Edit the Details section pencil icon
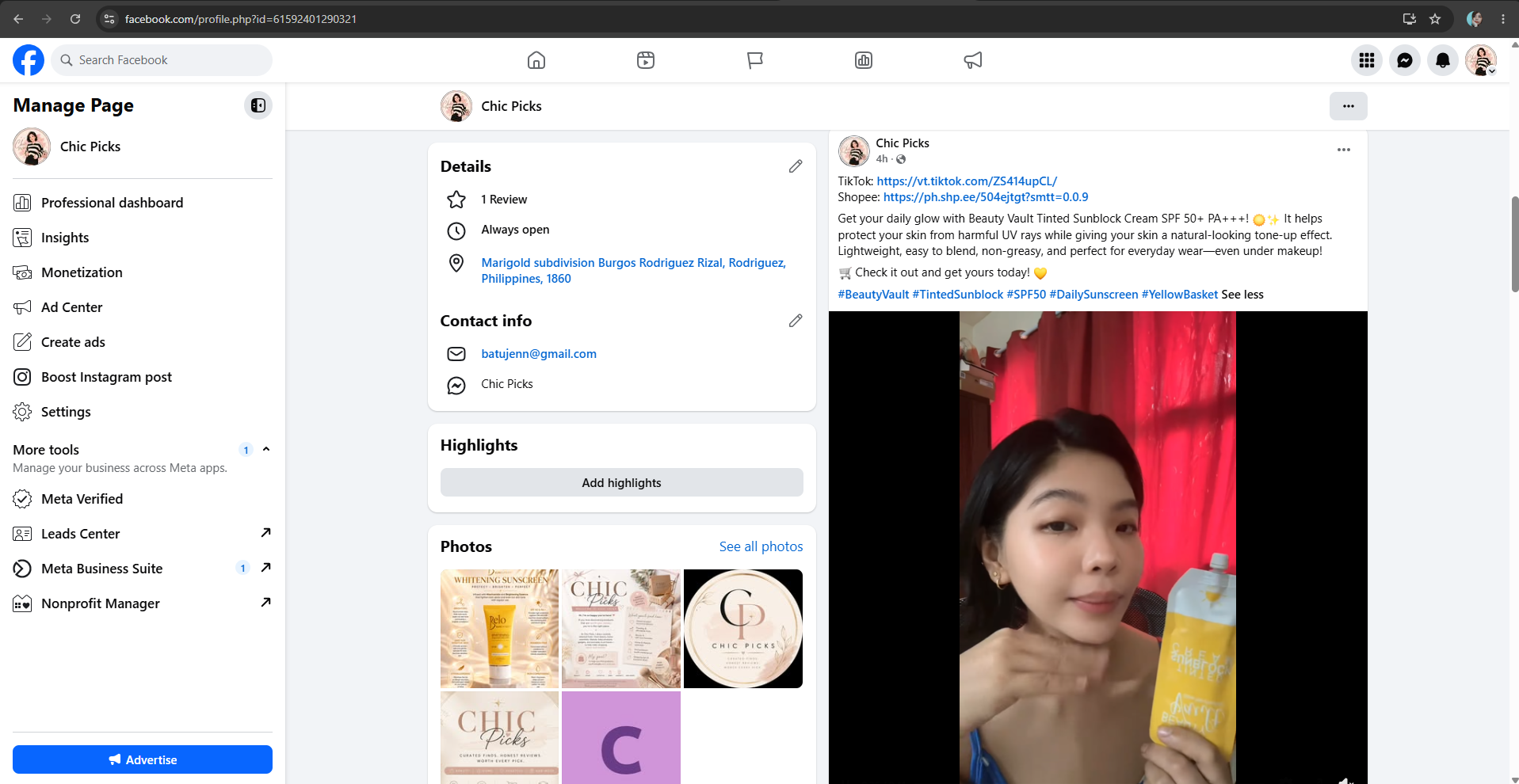This screenshot has width=1519, height=784. [796, 166]
